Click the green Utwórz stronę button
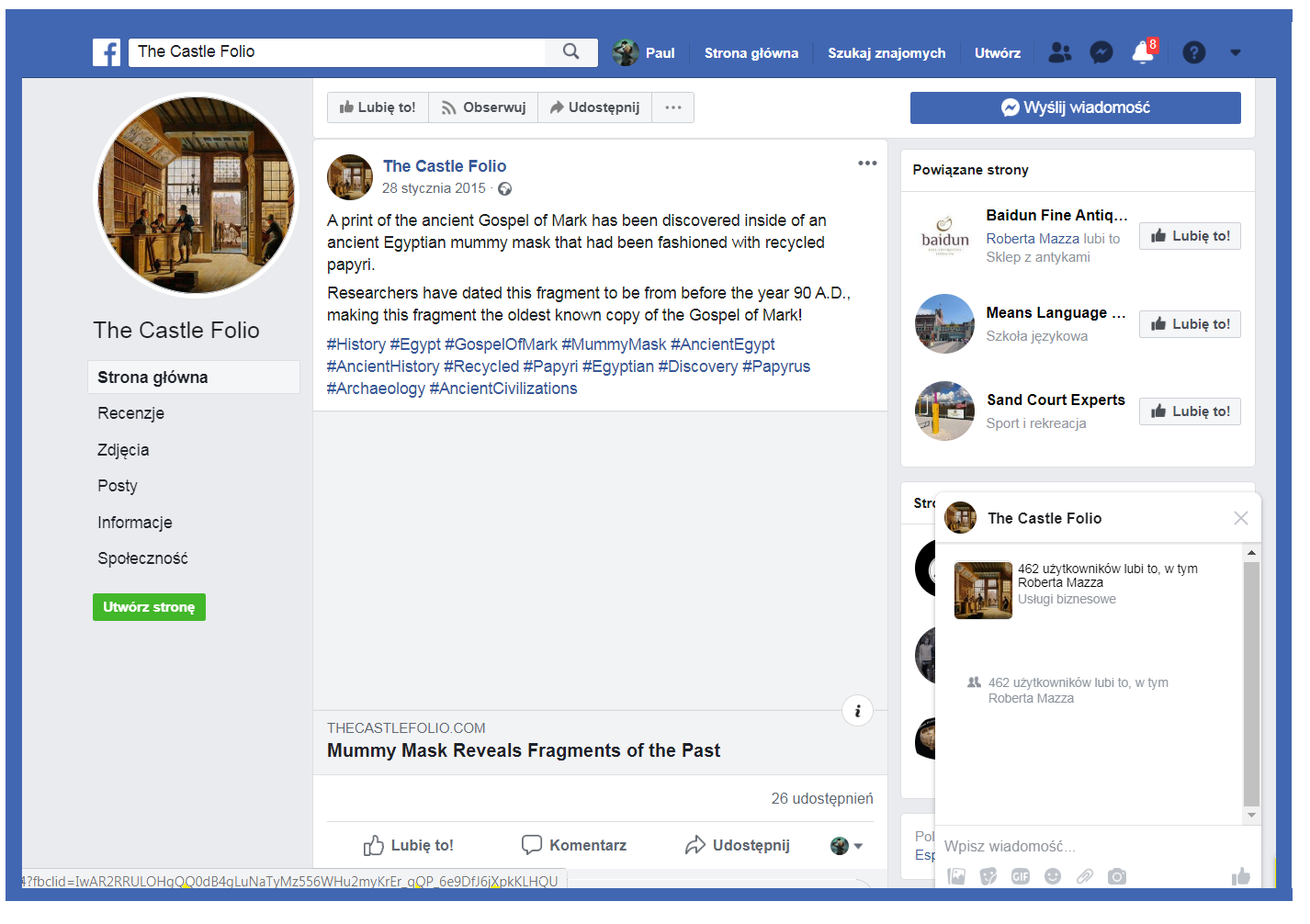Viewport: 1310px width, 924px height. 149,607
